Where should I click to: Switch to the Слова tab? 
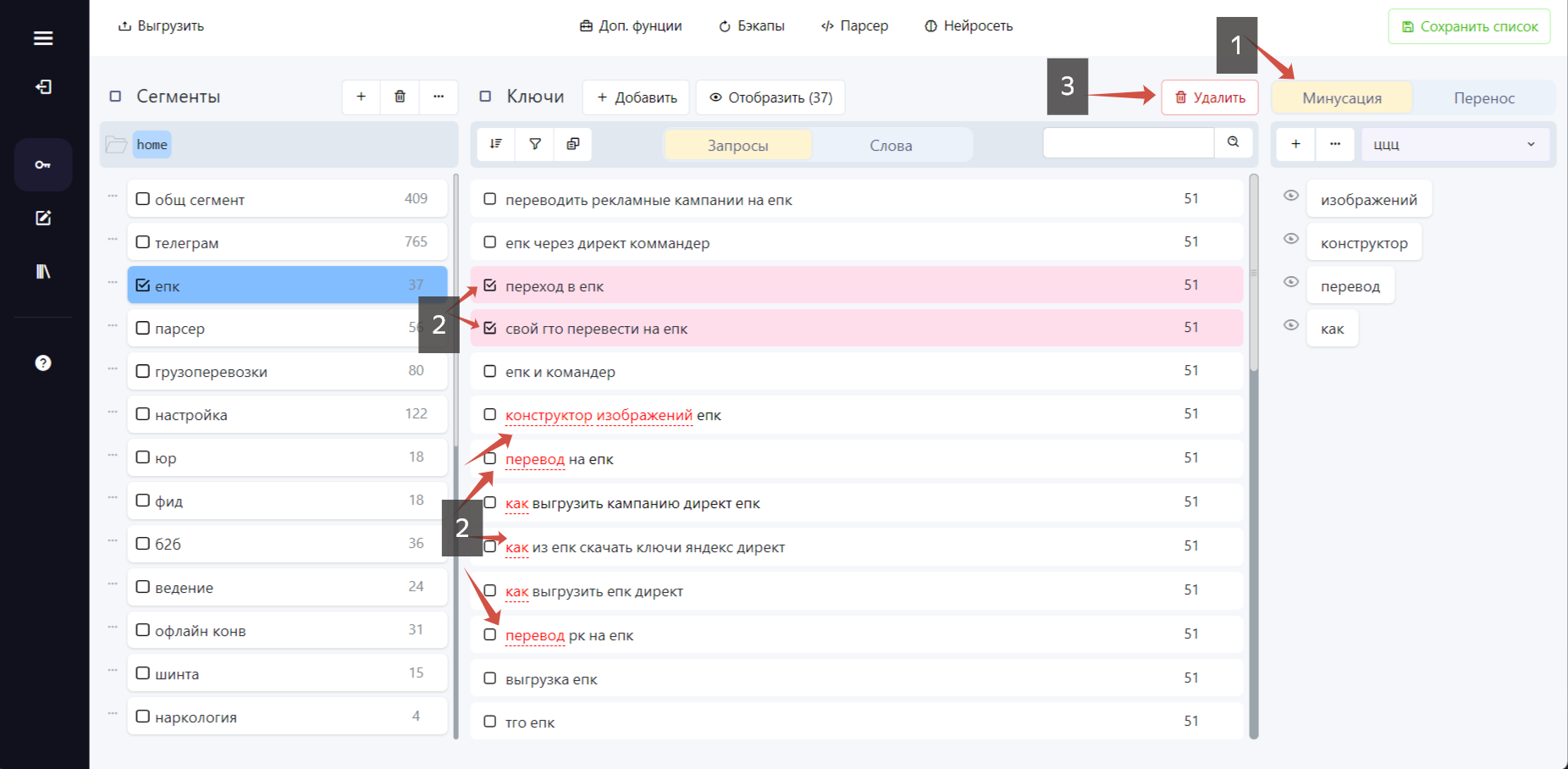[891, 146]
